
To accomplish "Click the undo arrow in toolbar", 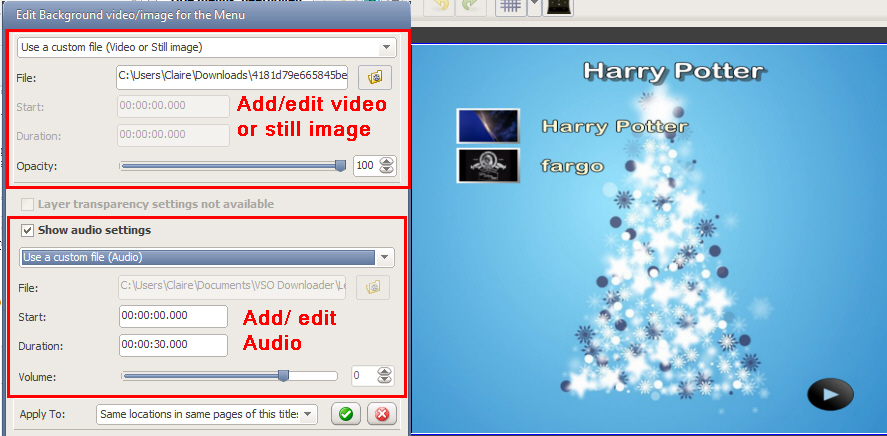I will [x=438, y=7].
